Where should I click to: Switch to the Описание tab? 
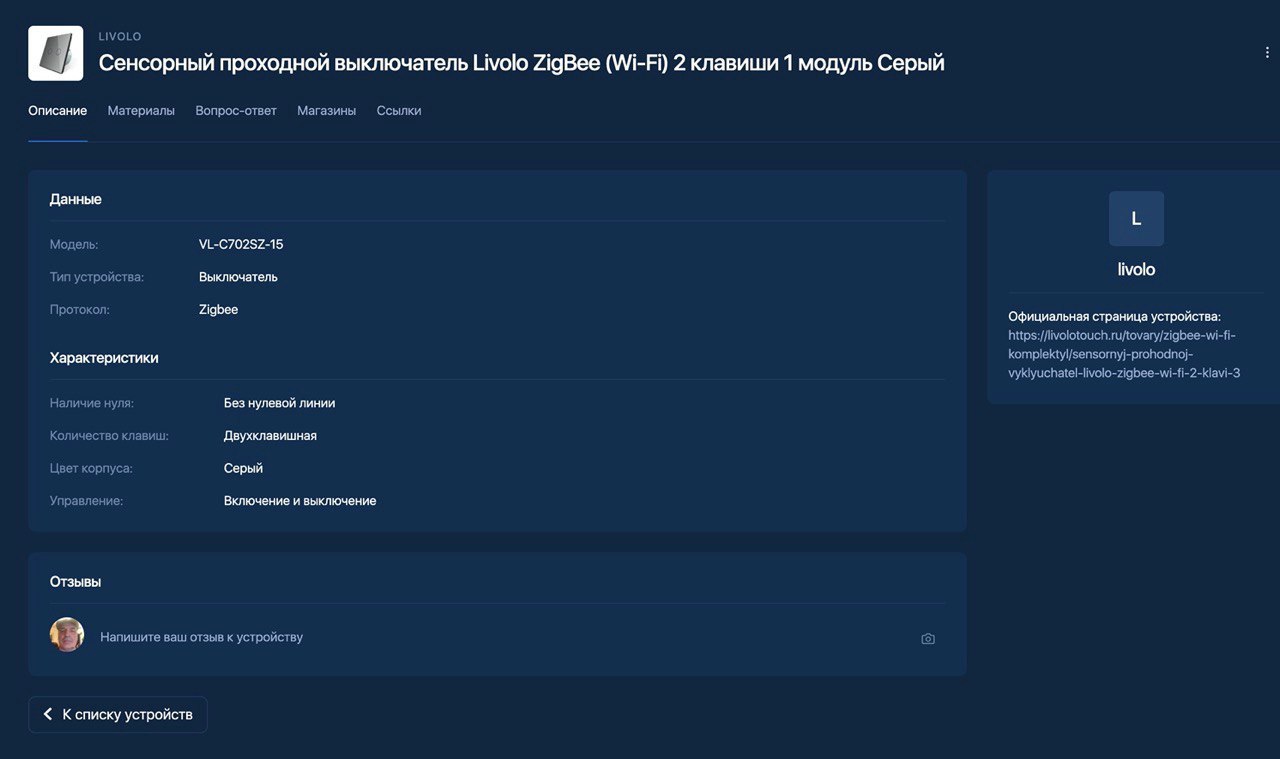point(57,111)
